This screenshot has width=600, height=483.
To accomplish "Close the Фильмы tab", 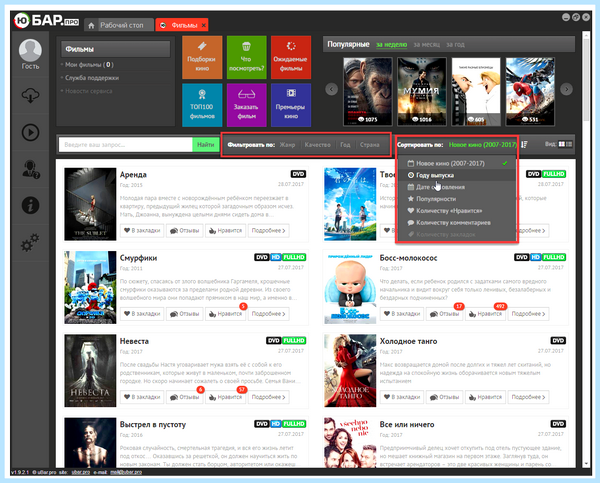I will 204,25.
